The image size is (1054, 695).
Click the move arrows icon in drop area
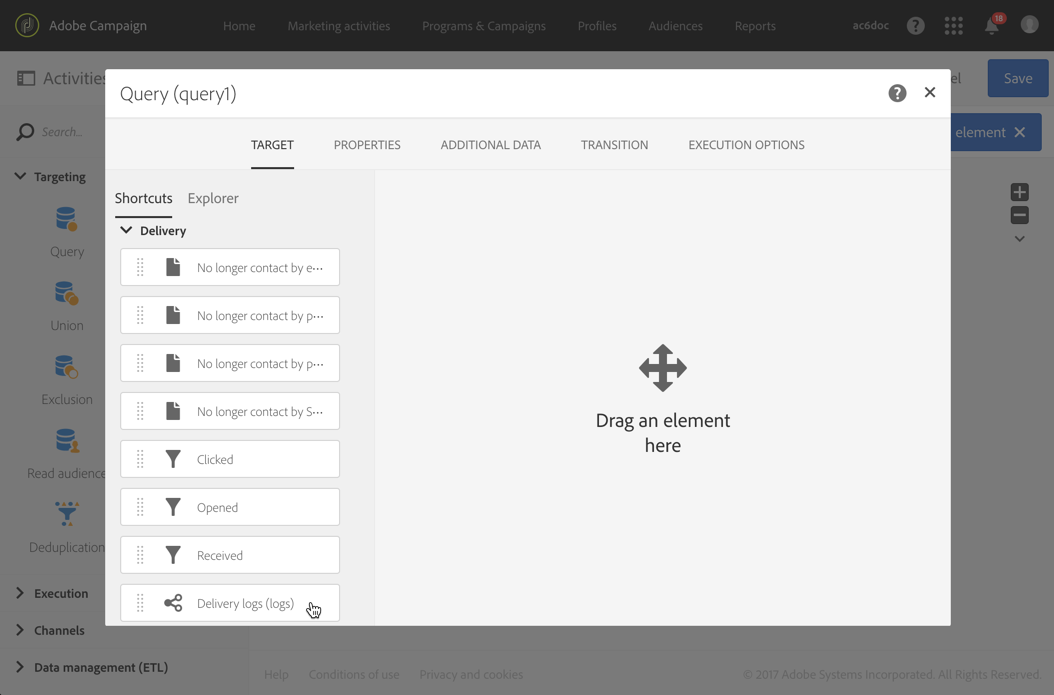pos(663,368)
